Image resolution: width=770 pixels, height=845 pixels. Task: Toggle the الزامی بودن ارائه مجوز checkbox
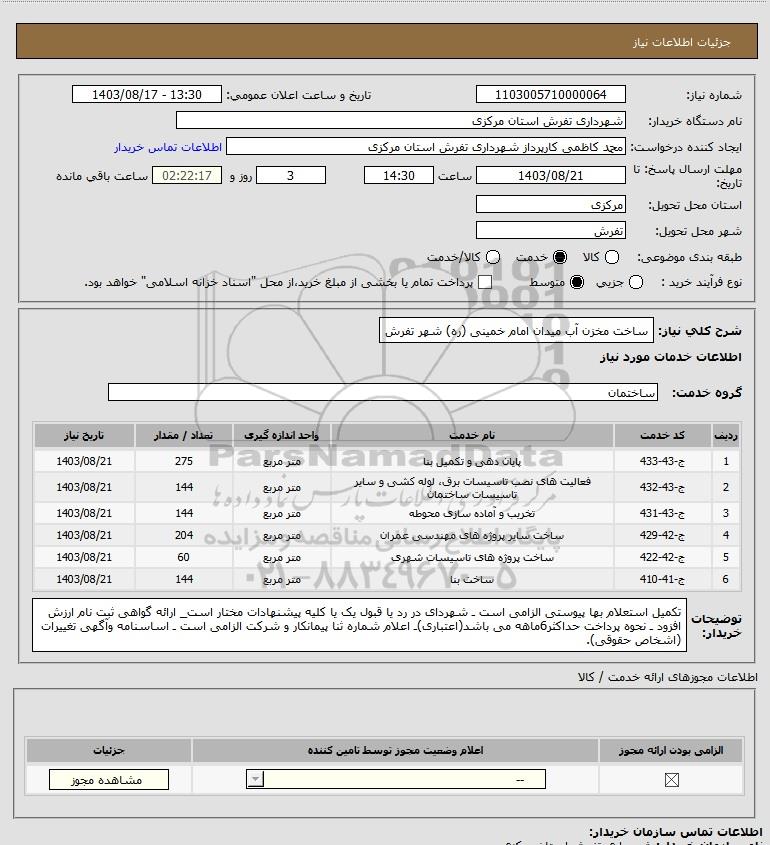click(671, 780)
